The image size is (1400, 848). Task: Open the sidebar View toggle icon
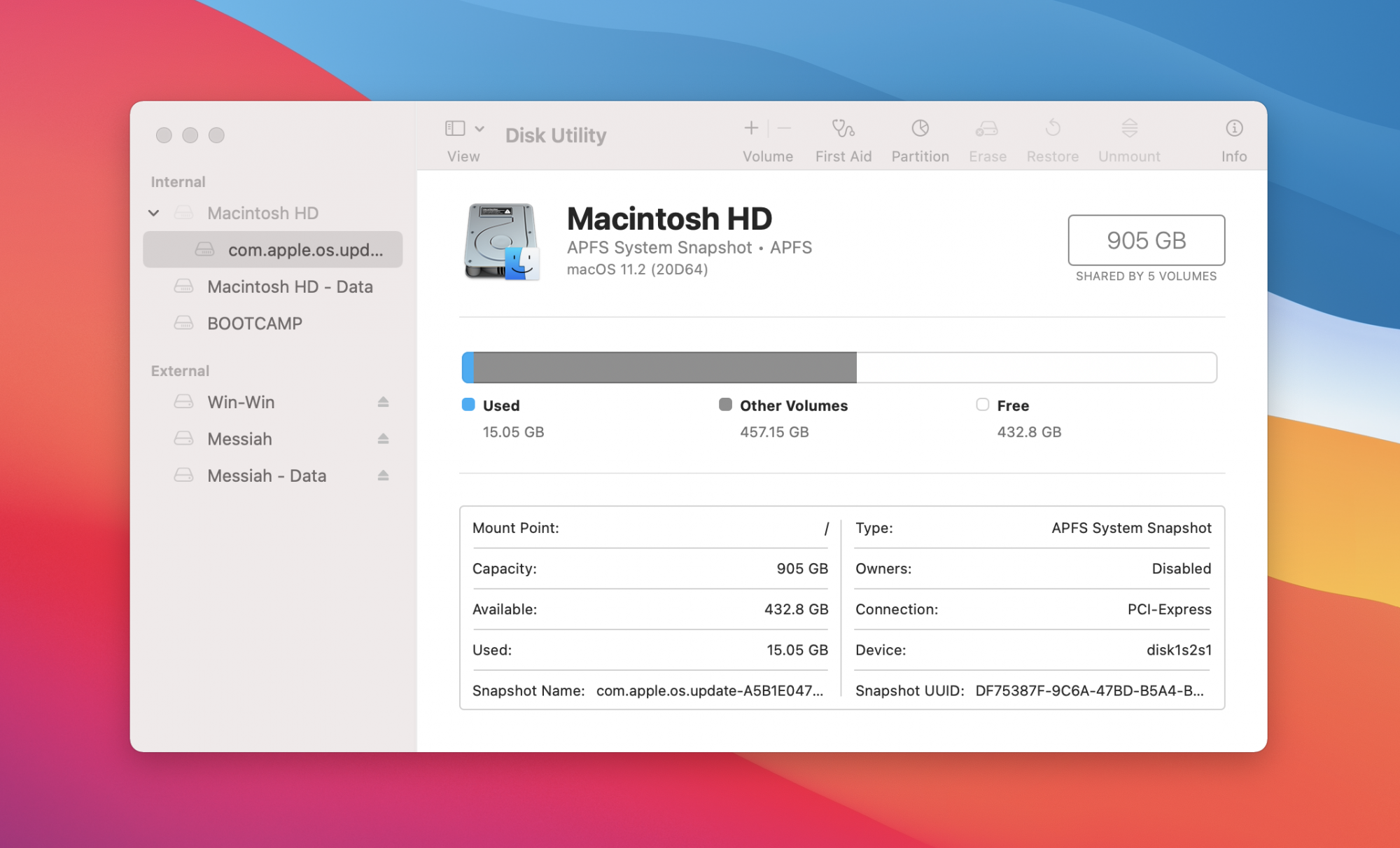[x=455, y=128]
